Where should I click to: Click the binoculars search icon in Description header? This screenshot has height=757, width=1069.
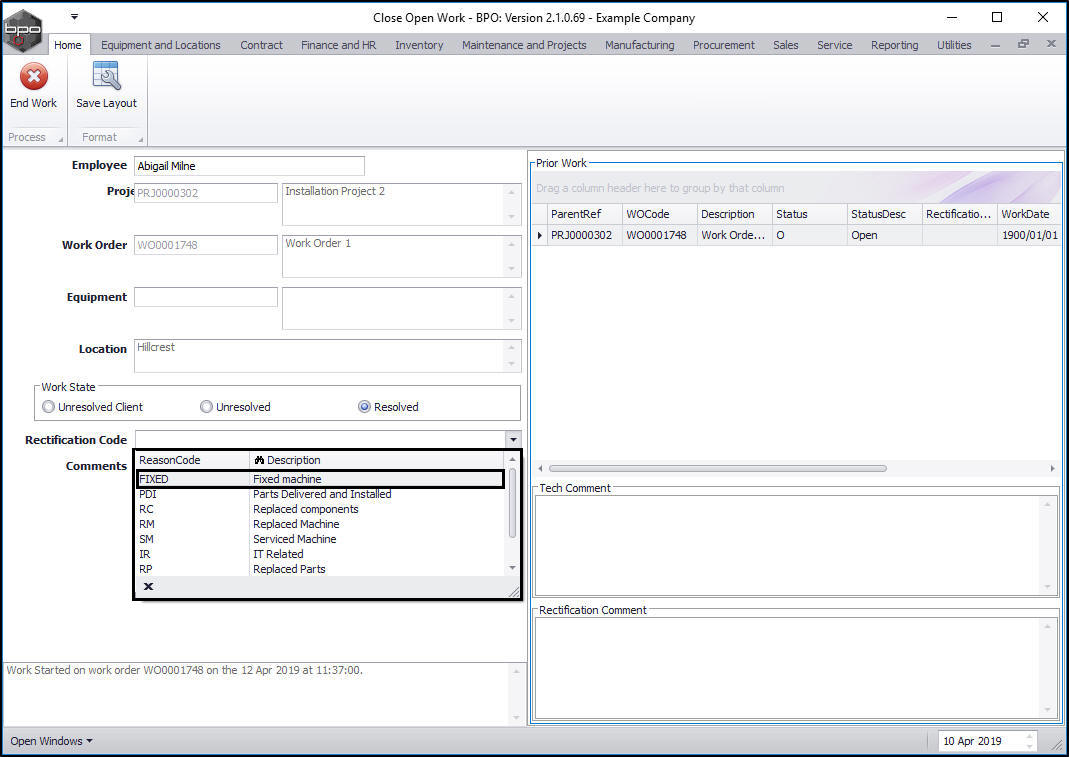pos(259,460)
